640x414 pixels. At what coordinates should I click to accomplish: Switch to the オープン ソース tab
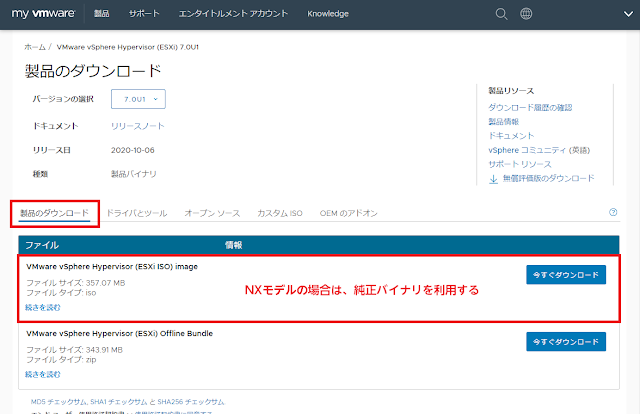point(212,213)
